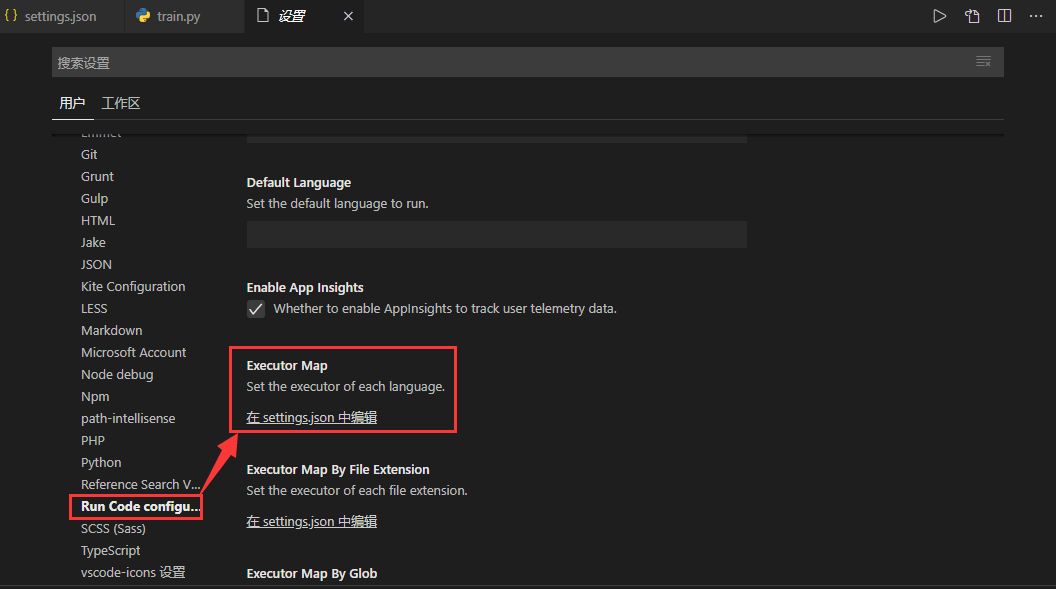This screenshot has height=589, width=1056.
Task: Close the 设置 tab
Action: [x=348, y=16]
